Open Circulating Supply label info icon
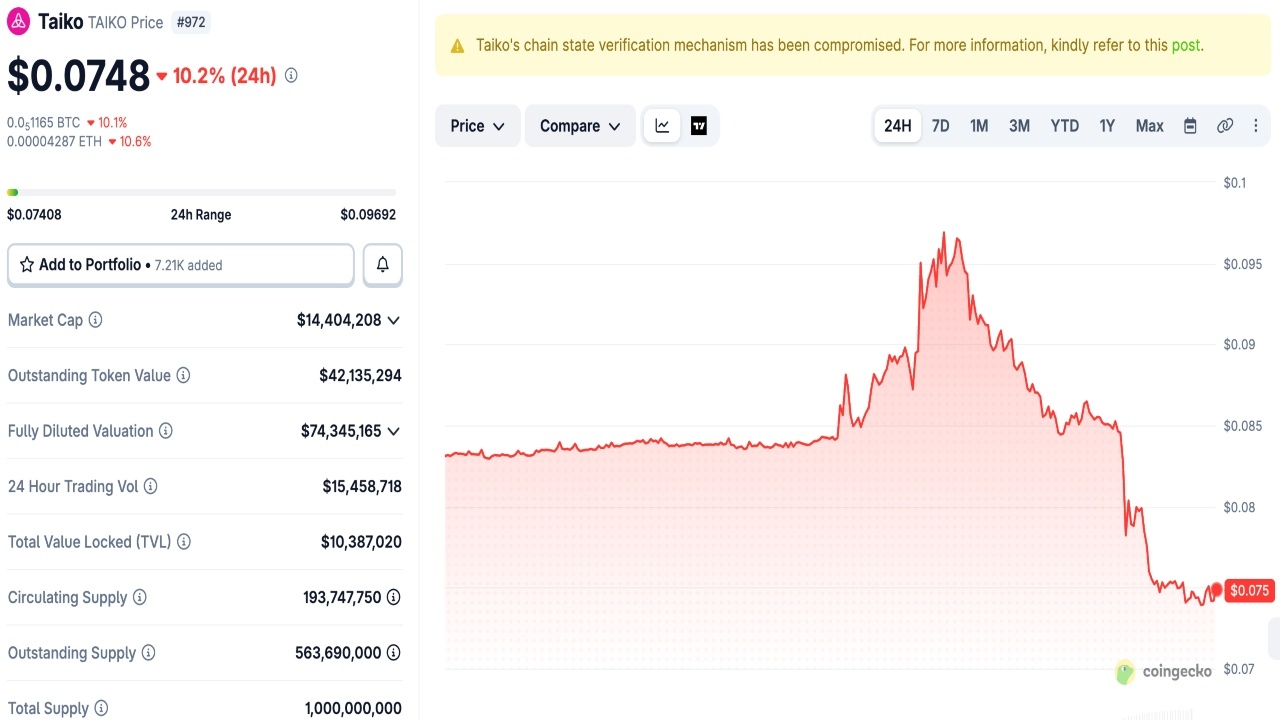Image resolution: width=1280 pixels, height=720 pixels. tap(140, 597)
